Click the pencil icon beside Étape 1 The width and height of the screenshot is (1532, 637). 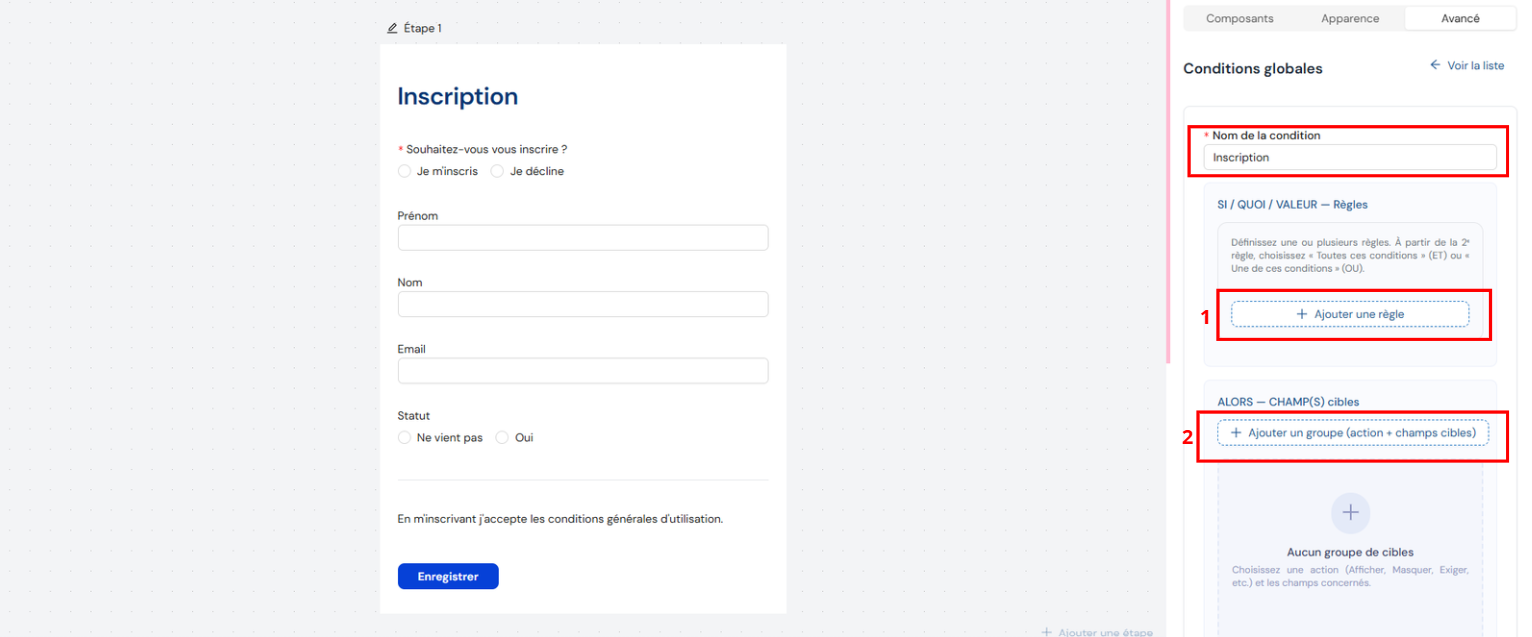point(392,28)
